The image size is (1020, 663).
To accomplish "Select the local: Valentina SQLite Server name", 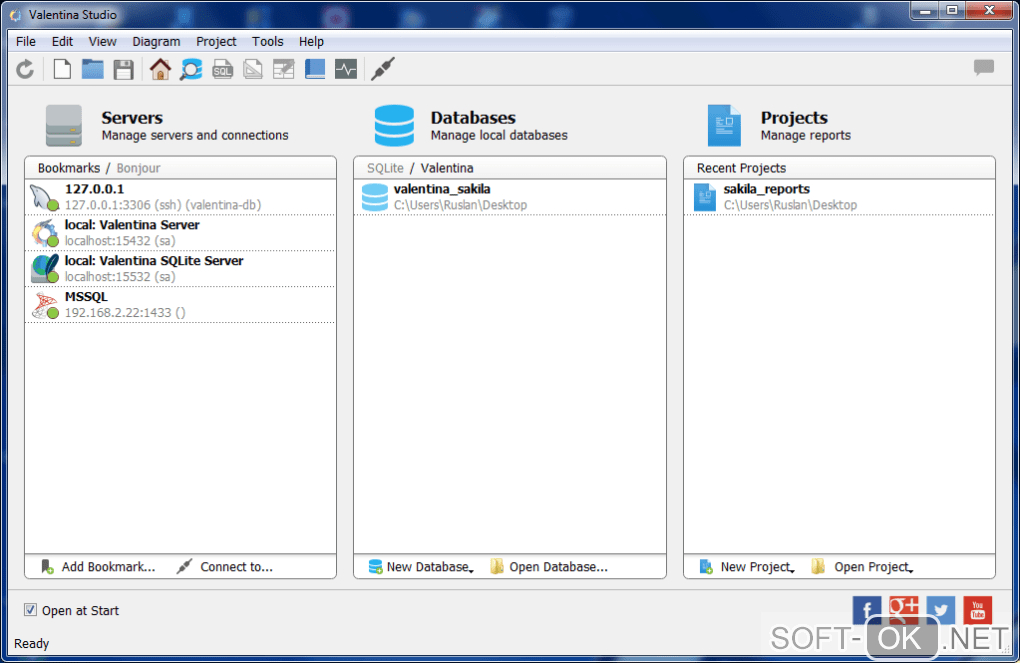I will [x=154, y=261].
